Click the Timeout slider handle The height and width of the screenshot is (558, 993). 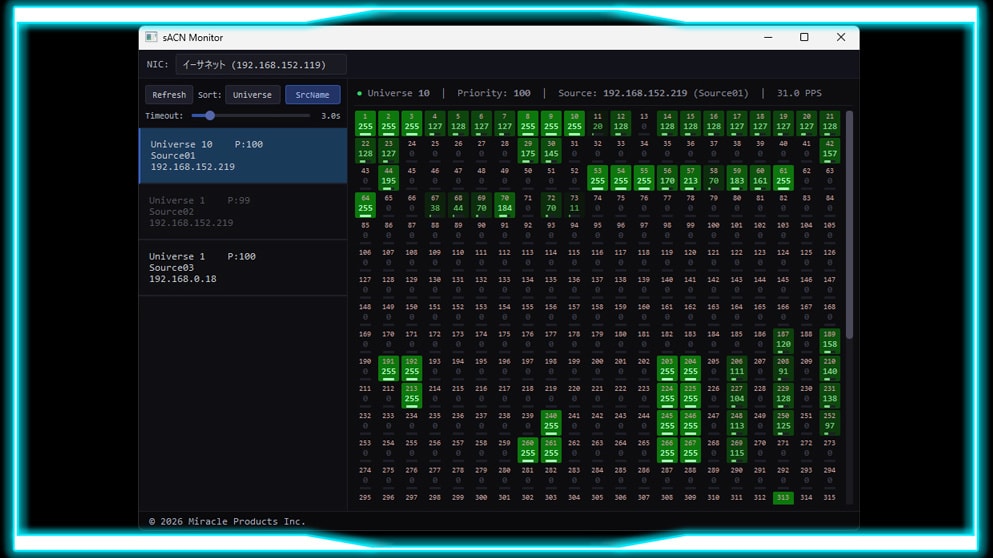[x=210, y=116]
